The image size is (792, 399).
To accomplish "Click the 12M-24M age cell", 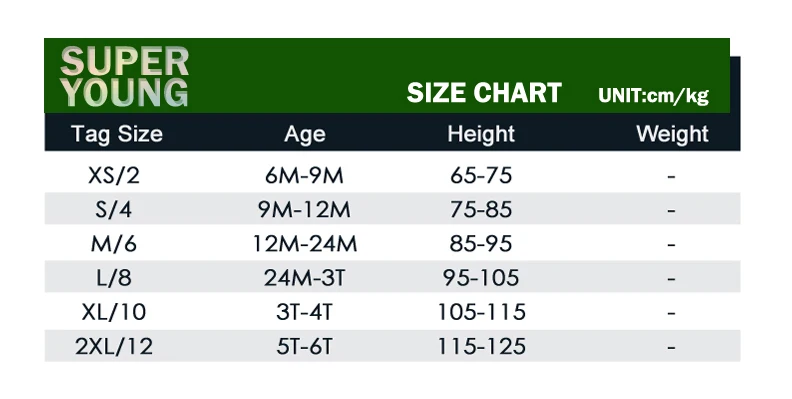I will 305,244.
